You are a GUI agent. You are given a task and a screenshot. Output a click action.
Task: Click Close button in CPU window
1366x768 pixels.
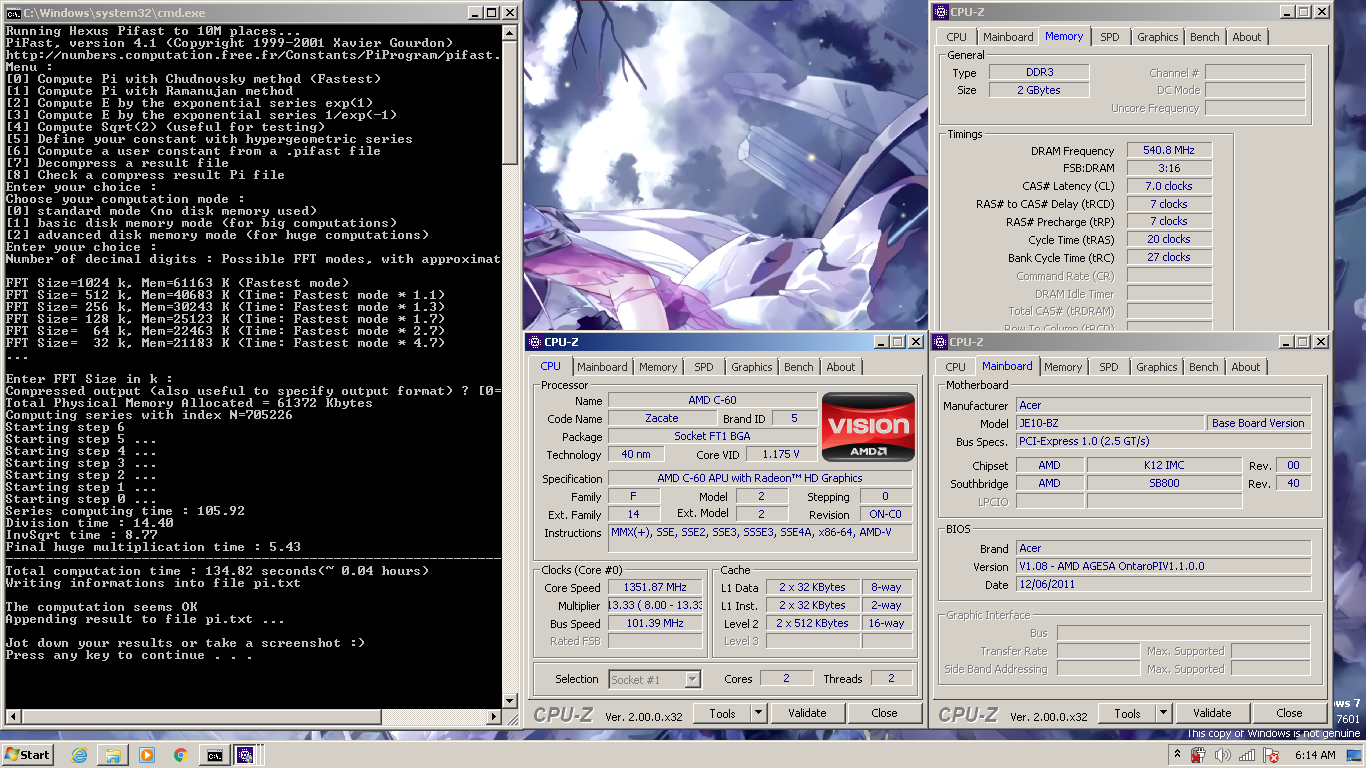[884, 713]
